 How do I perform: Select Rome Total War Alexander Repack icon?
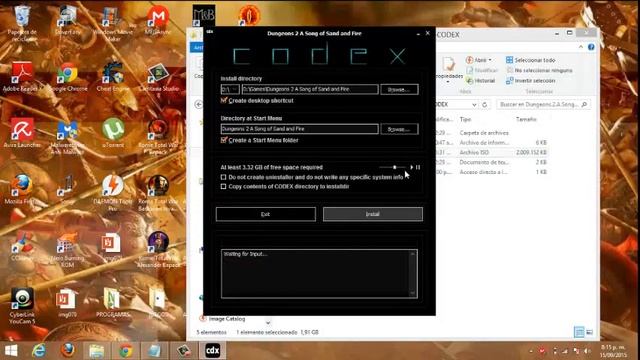[158, 250]
